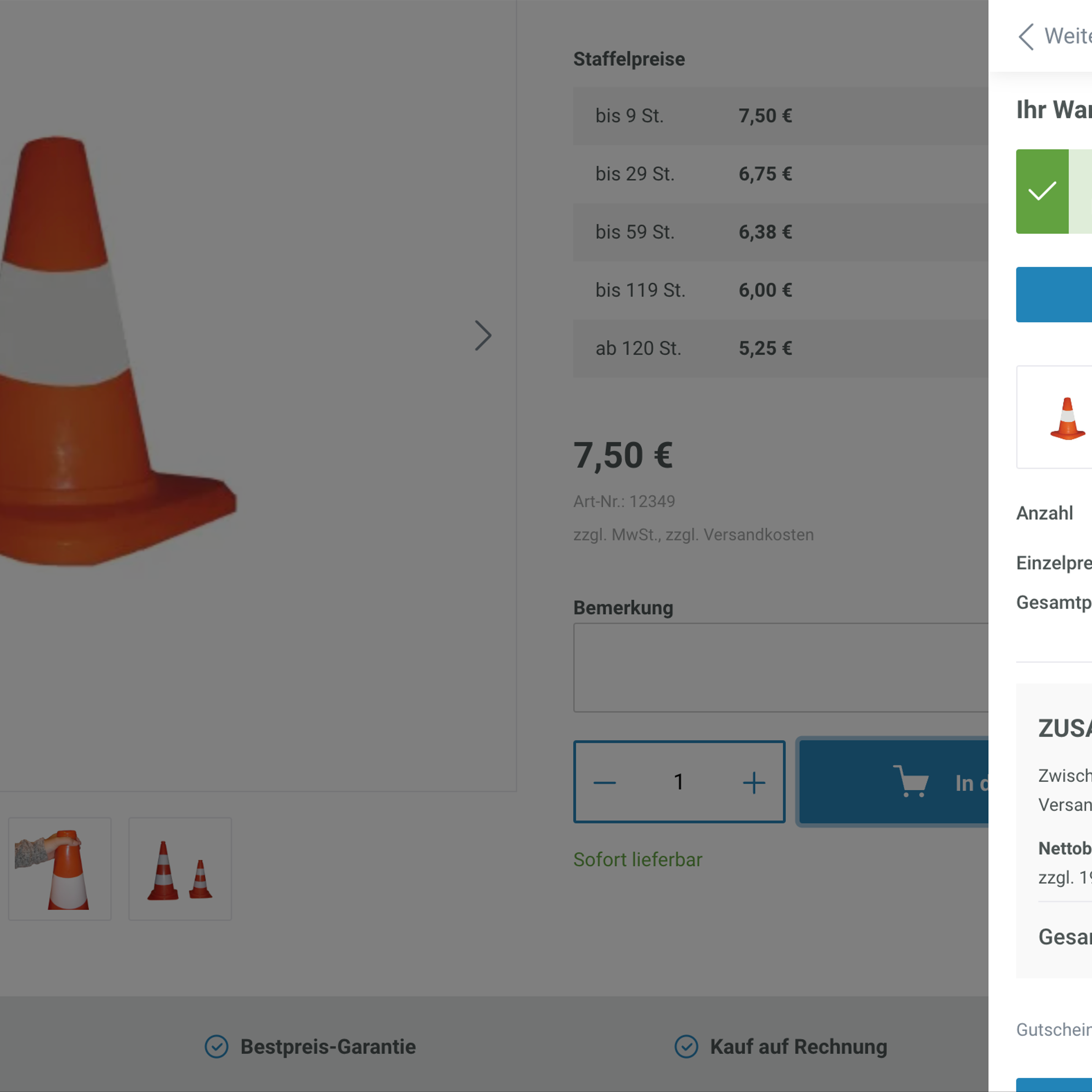1092x1092 pixels.
Task: Click the quantity number field showing 1
Action: pyautogui.click(x=679, y=782)
